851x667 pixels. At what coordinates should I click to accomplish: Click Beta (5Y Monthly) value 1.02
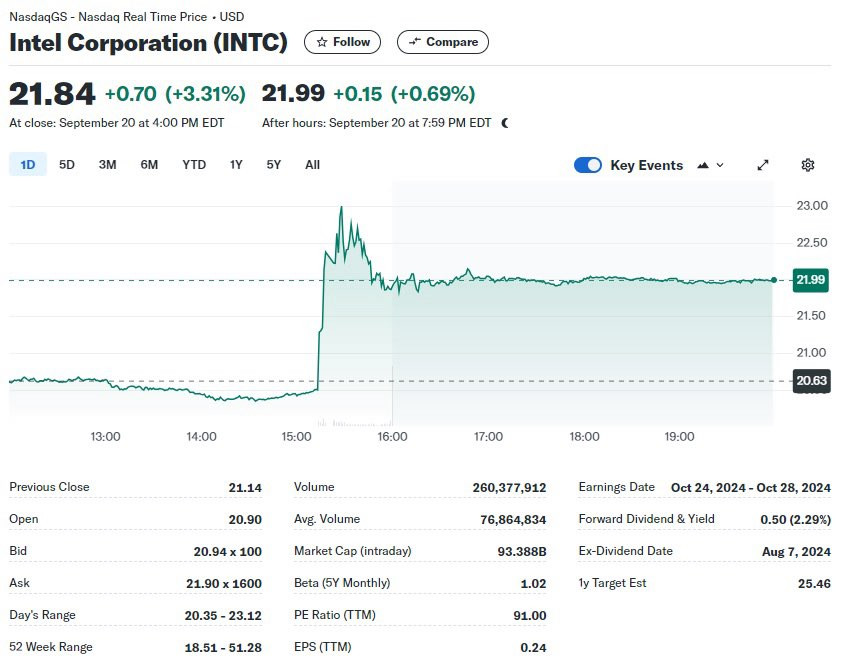tap(533, 583)
